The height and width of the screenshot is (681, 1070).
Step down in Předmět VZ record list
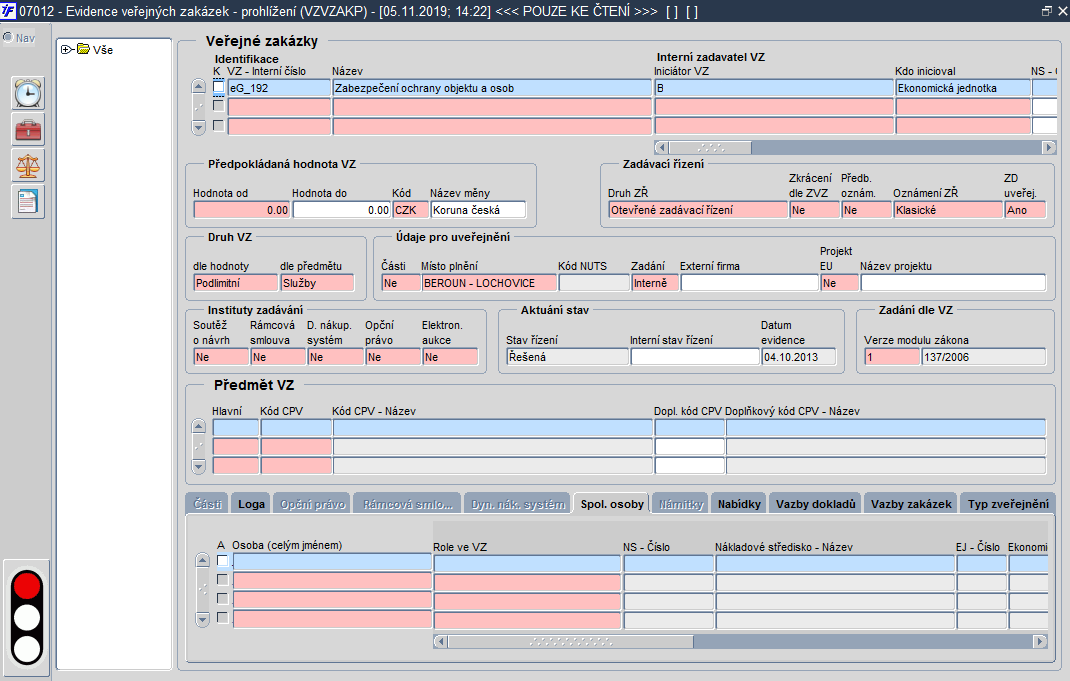click(x=199, y=467)
